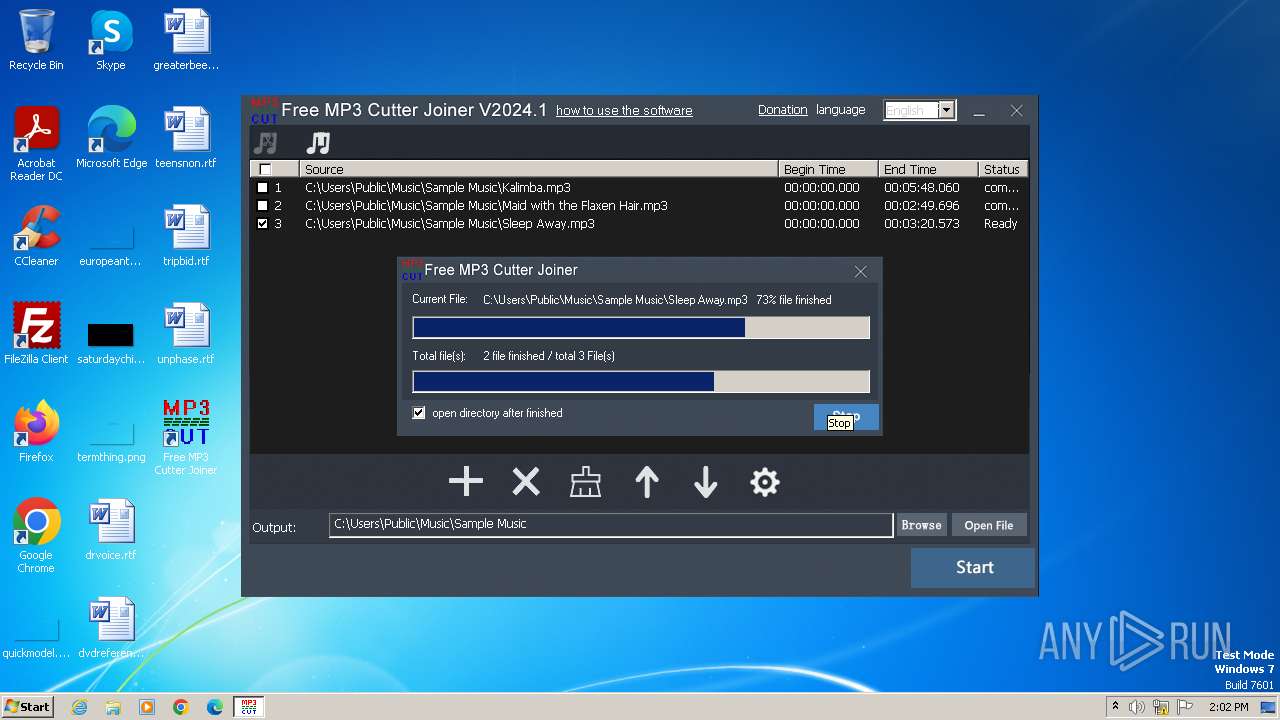
Task: Click the Open File button
Action: click(x=989, y=525)
